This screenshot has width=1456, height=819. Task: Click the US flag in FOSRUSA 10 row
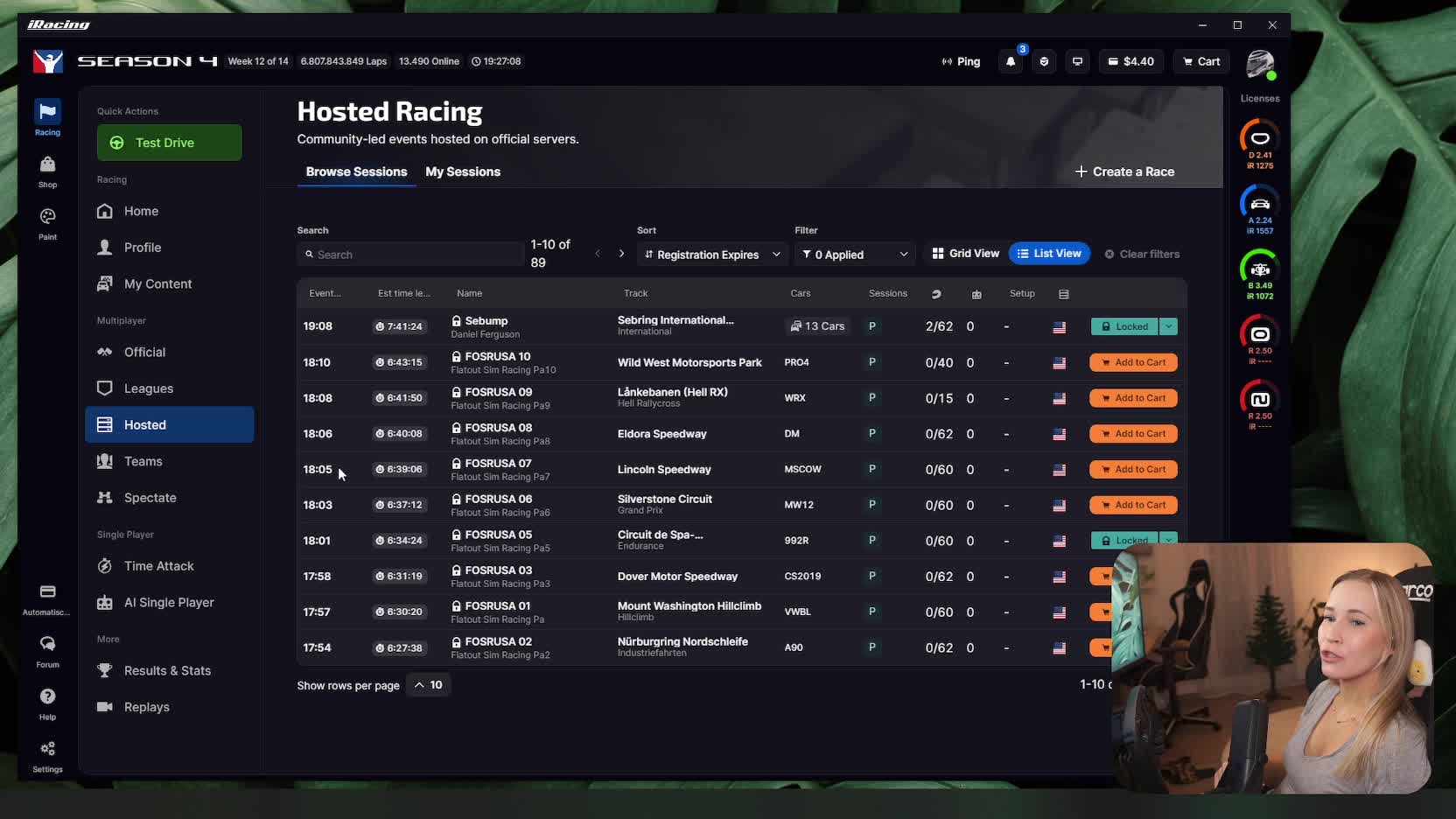point(1059,362)
